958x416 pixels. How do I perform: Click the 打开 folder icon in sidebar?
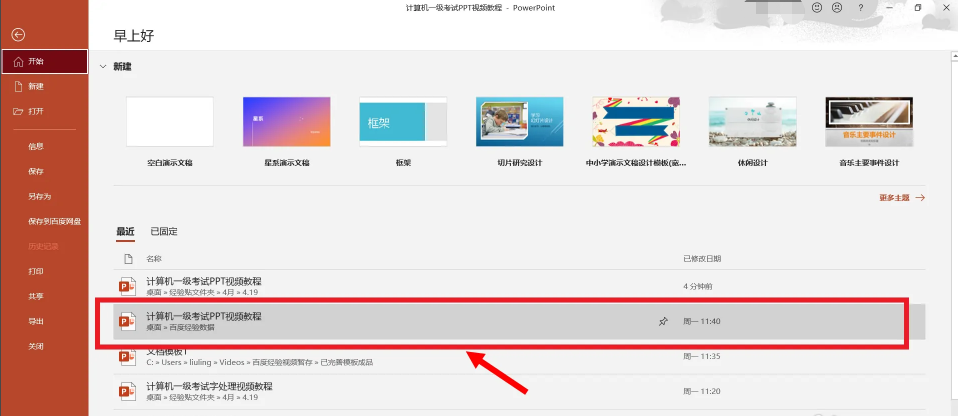click(x=17, y=111)
